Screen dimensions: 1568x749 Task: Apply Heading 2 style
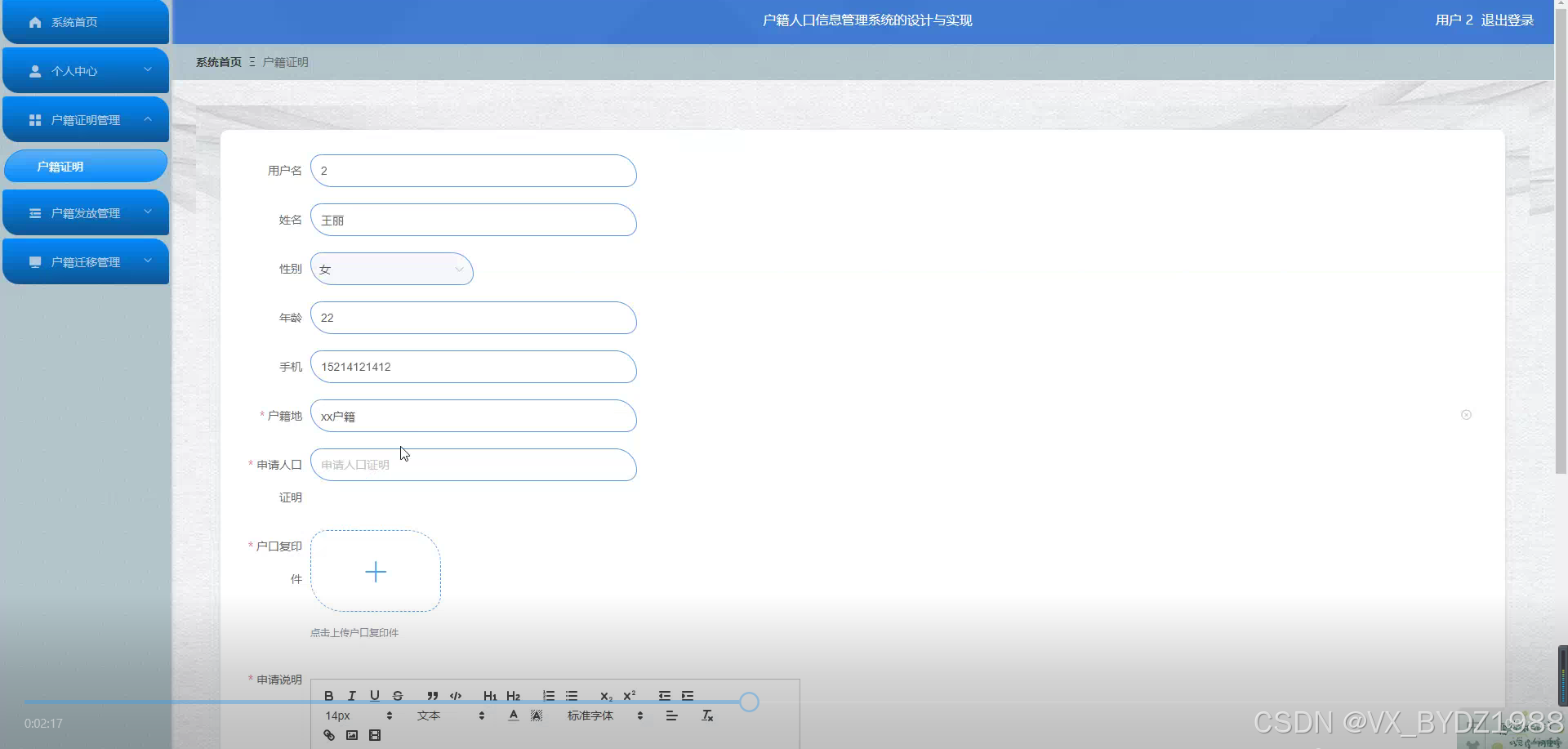[x=513, y=696]
